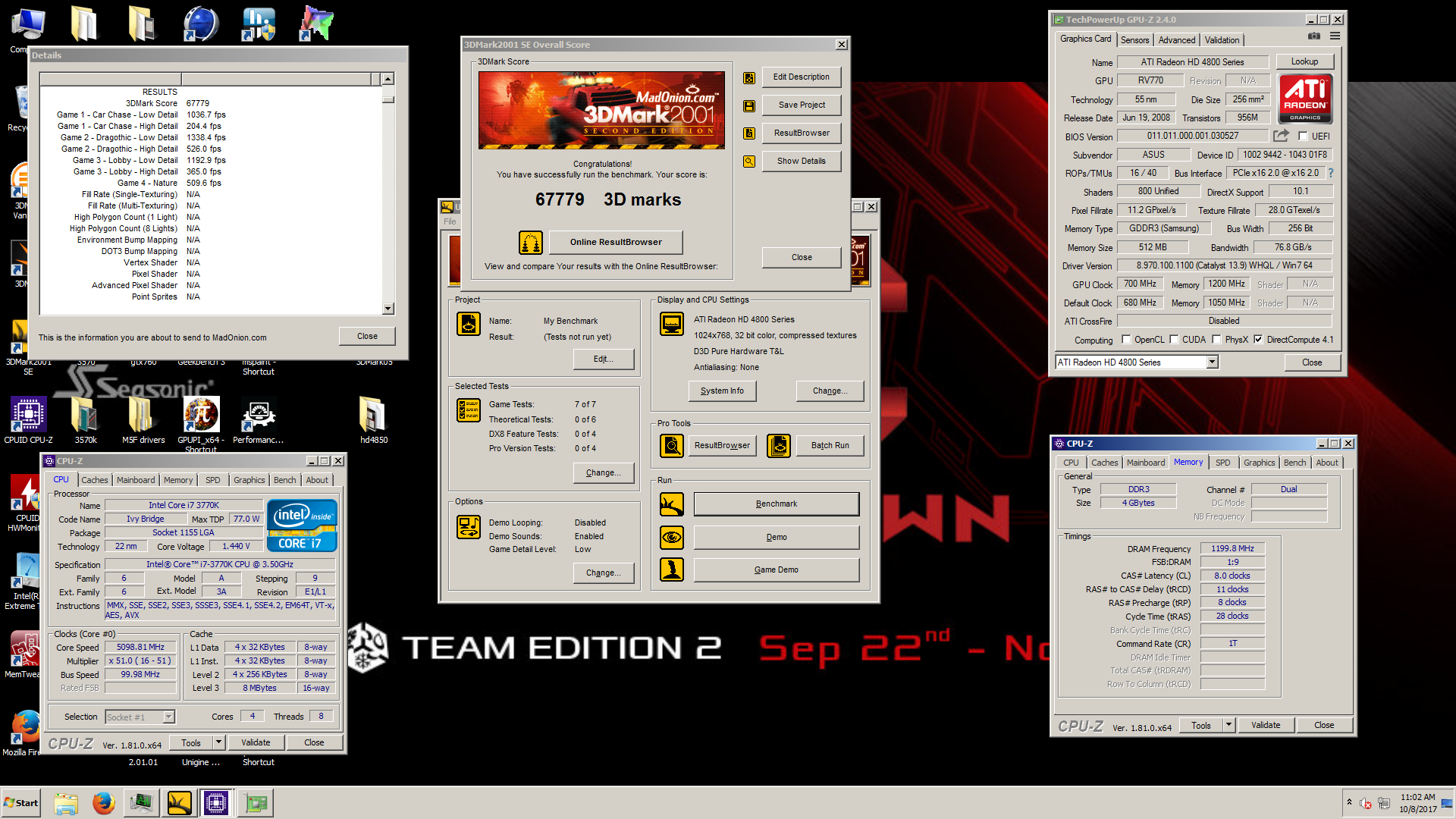The image size is (1456, 819).
Task: Click the 3DMark2001 banner image in score window
Action: 602,110
